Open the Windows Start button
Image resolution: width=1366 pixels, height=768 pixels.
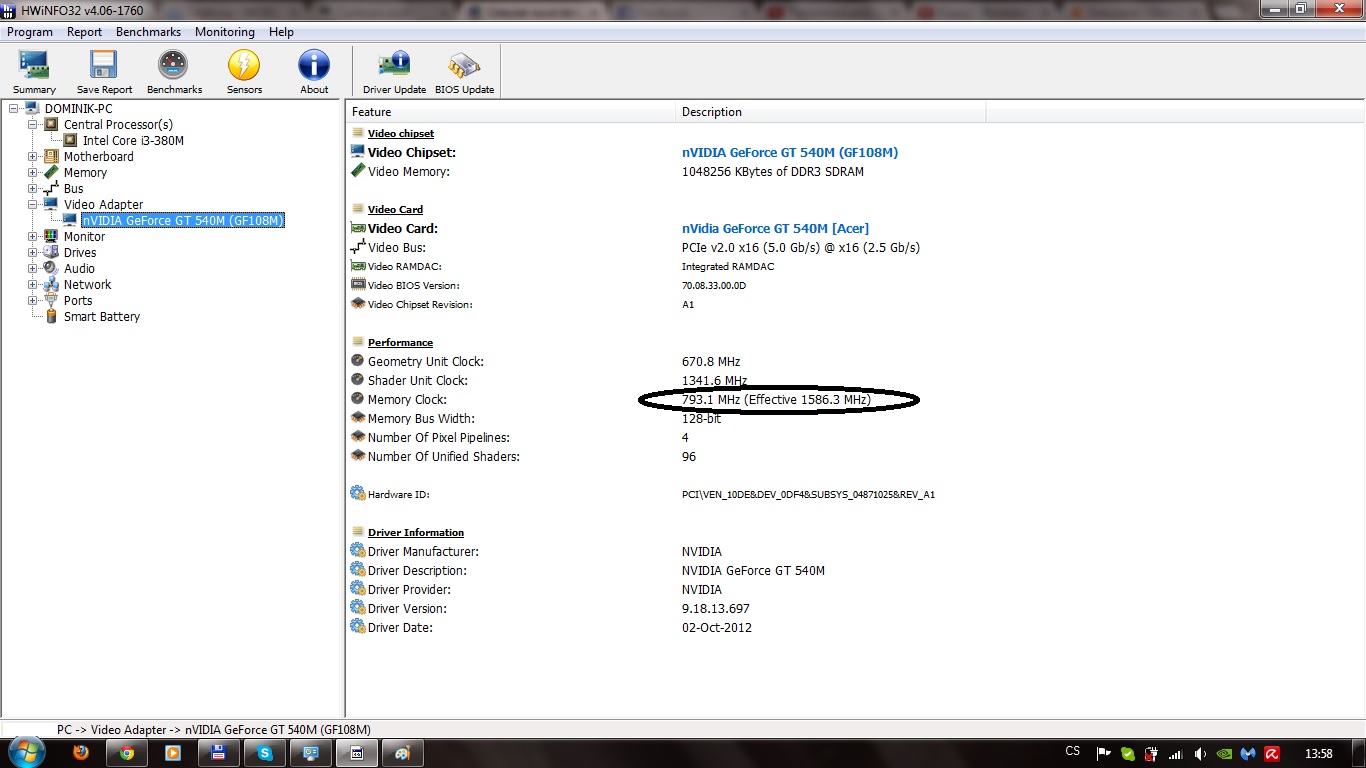[25, 753]
